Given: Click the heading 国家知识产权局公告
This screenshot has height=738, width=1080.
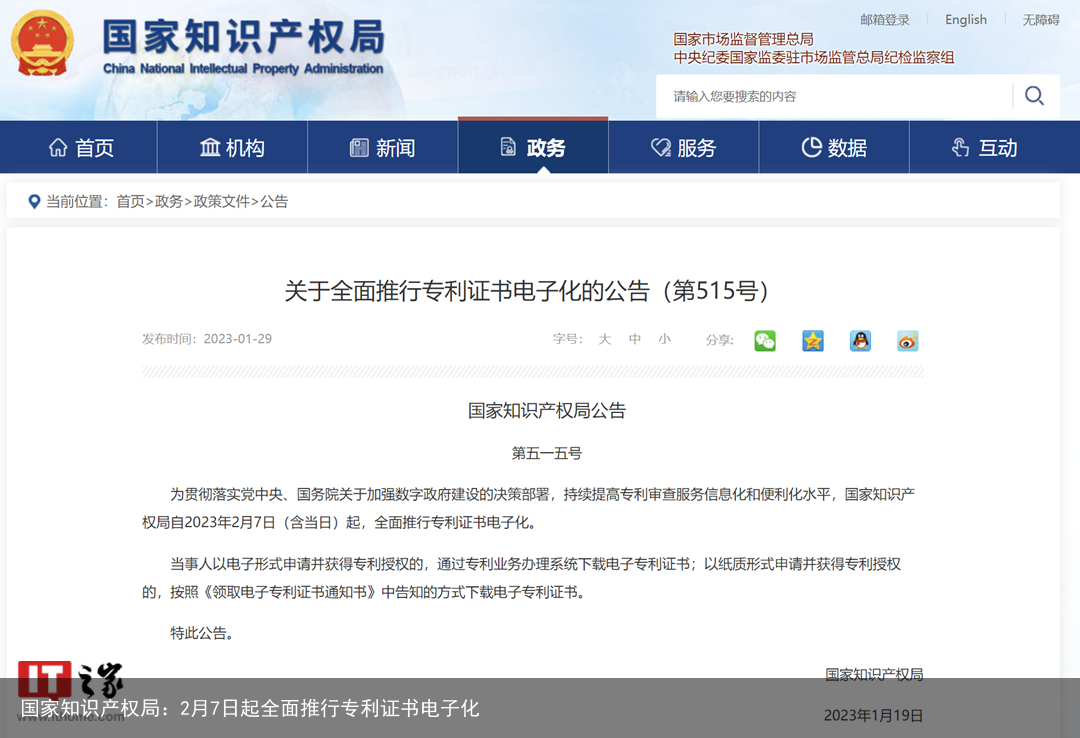Looking at the screenshot, I should pyautogui.click(x=547, y=411).
